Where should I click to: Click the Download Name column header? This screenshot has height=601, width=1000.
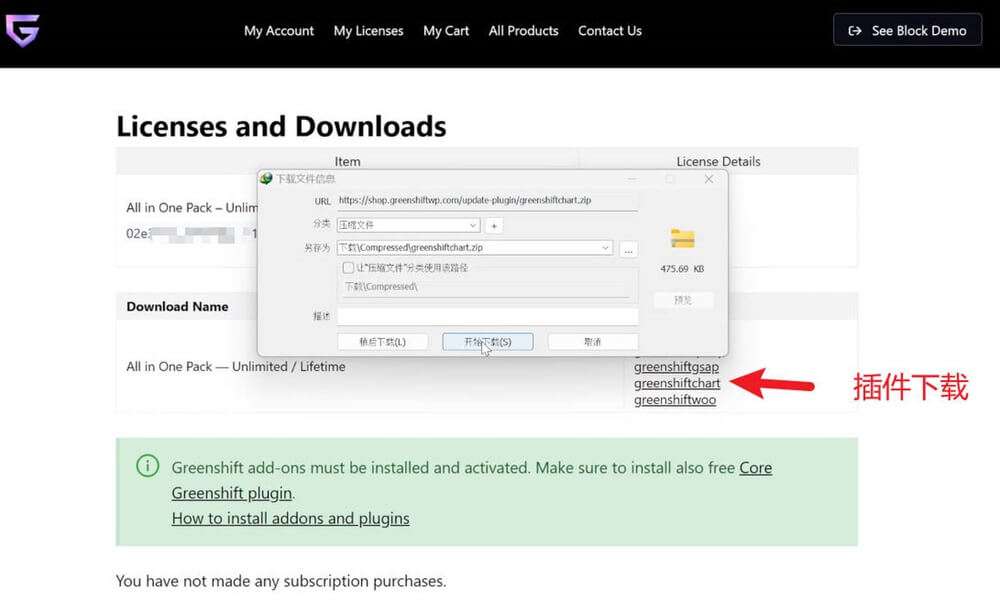pyautogui.click(x=177, y=307)
